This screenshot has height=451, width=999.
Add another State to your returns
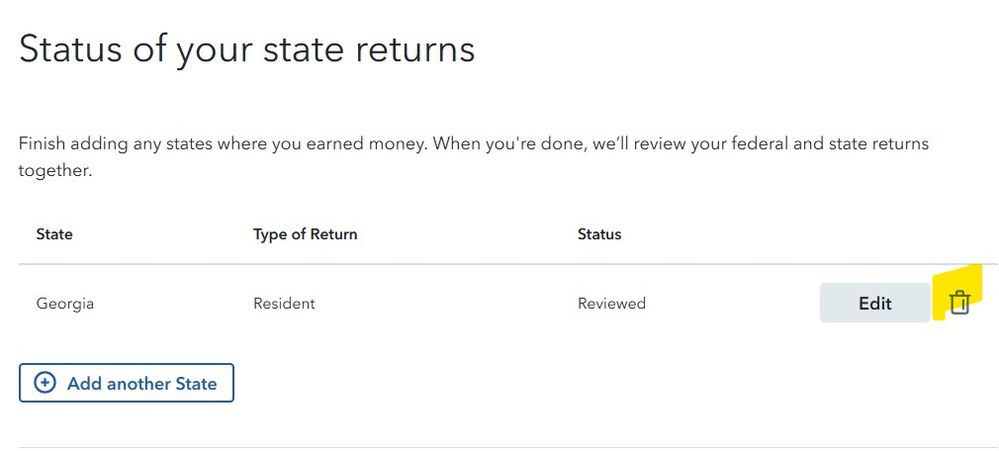(127, 383)
